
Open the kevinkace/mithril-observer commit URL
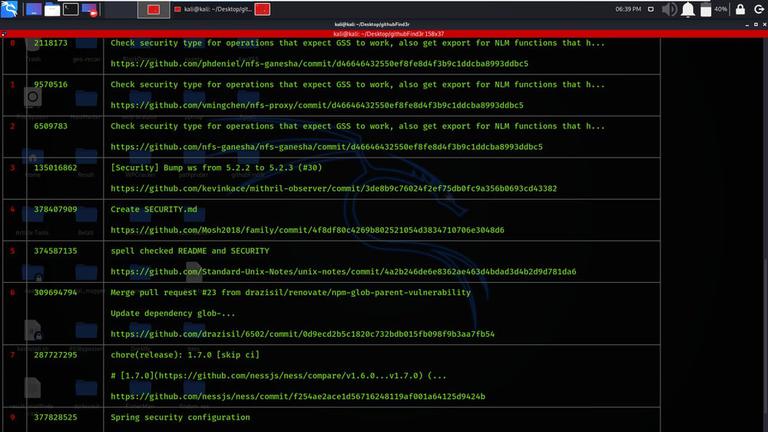point(334,189)
